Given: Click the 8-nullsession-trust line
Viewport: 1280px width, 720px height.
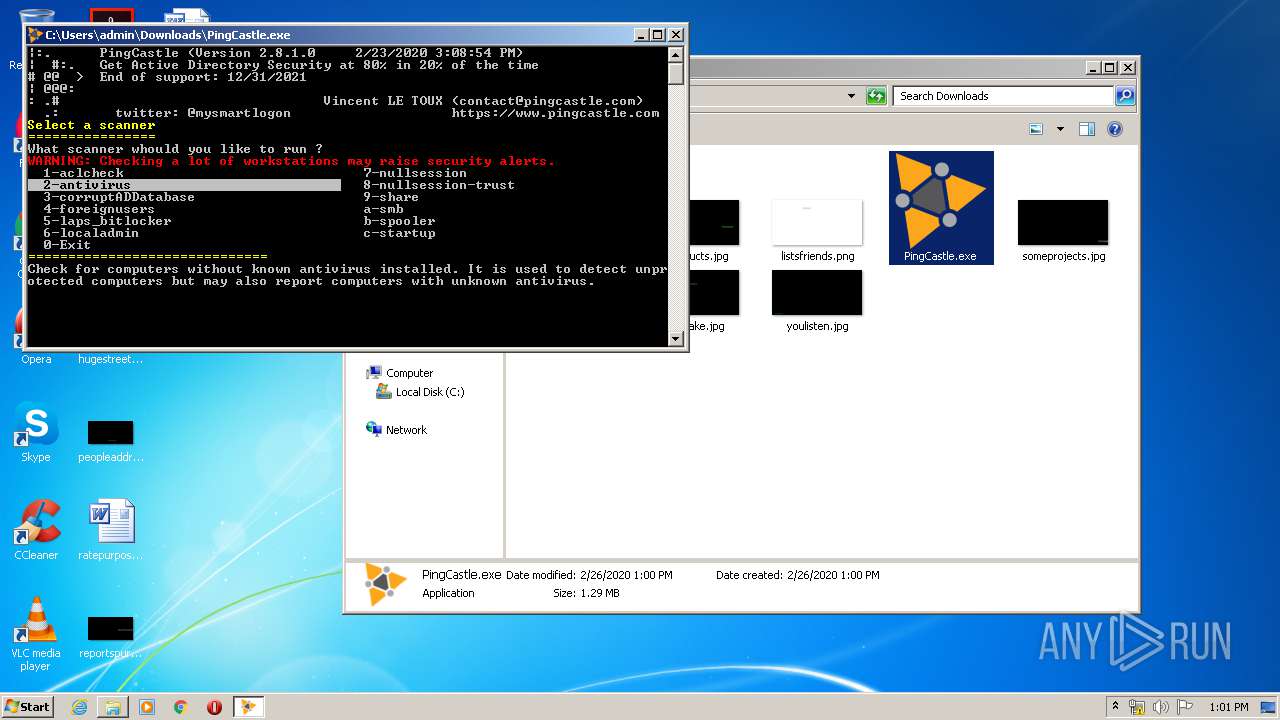Looking at the screenshot, I should click(x=439, y=185).
